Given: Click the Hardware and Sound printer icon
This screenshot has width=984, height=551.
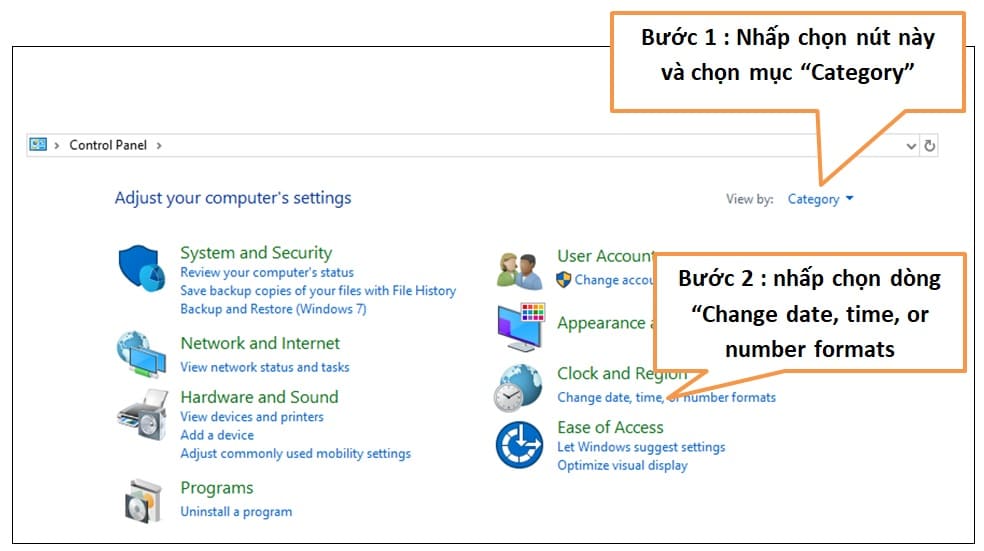Looking at the screenshot, I should coord(141,414).
